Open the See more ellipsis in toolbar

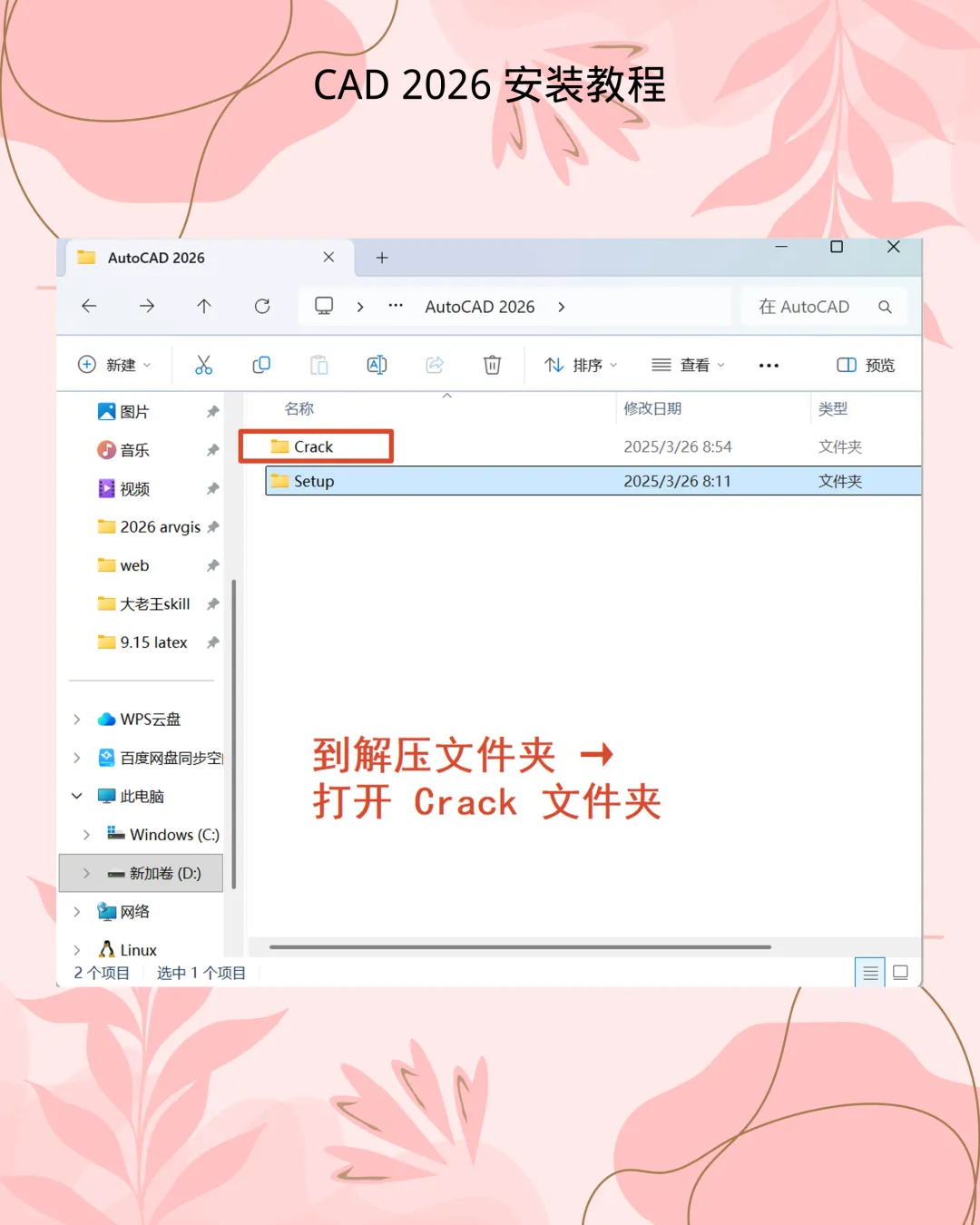[x=769, y=366]
